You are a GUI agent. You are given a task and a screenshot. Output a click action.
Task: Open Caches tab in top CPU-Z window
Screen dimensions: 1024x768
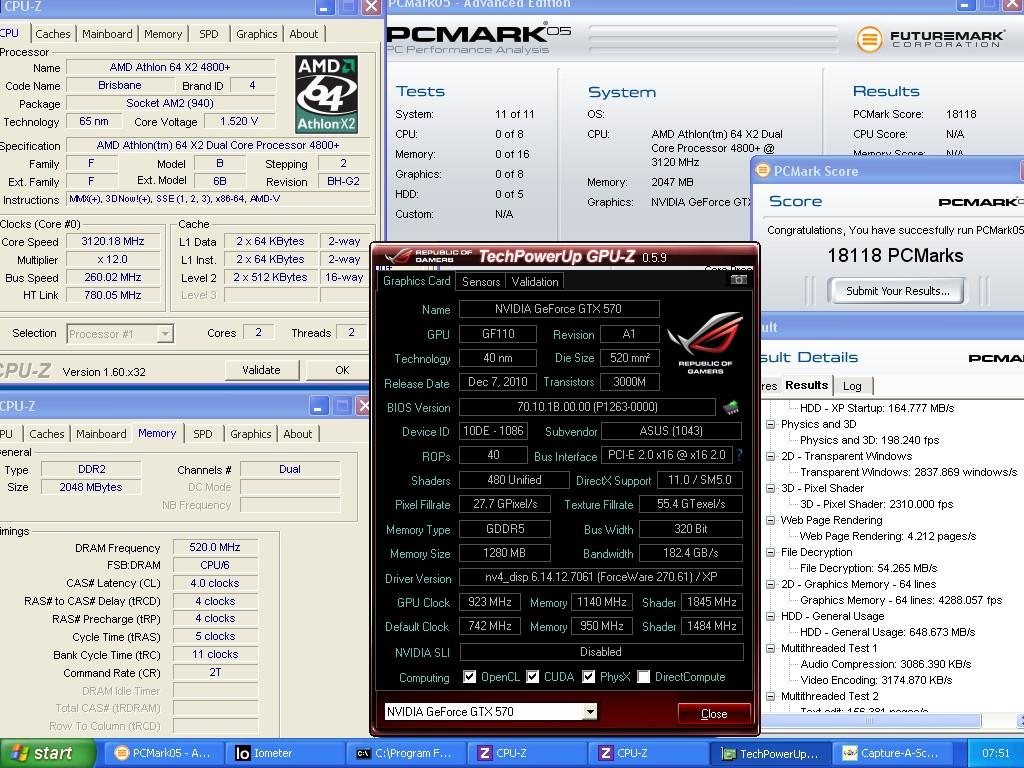(x=52, y=34)
